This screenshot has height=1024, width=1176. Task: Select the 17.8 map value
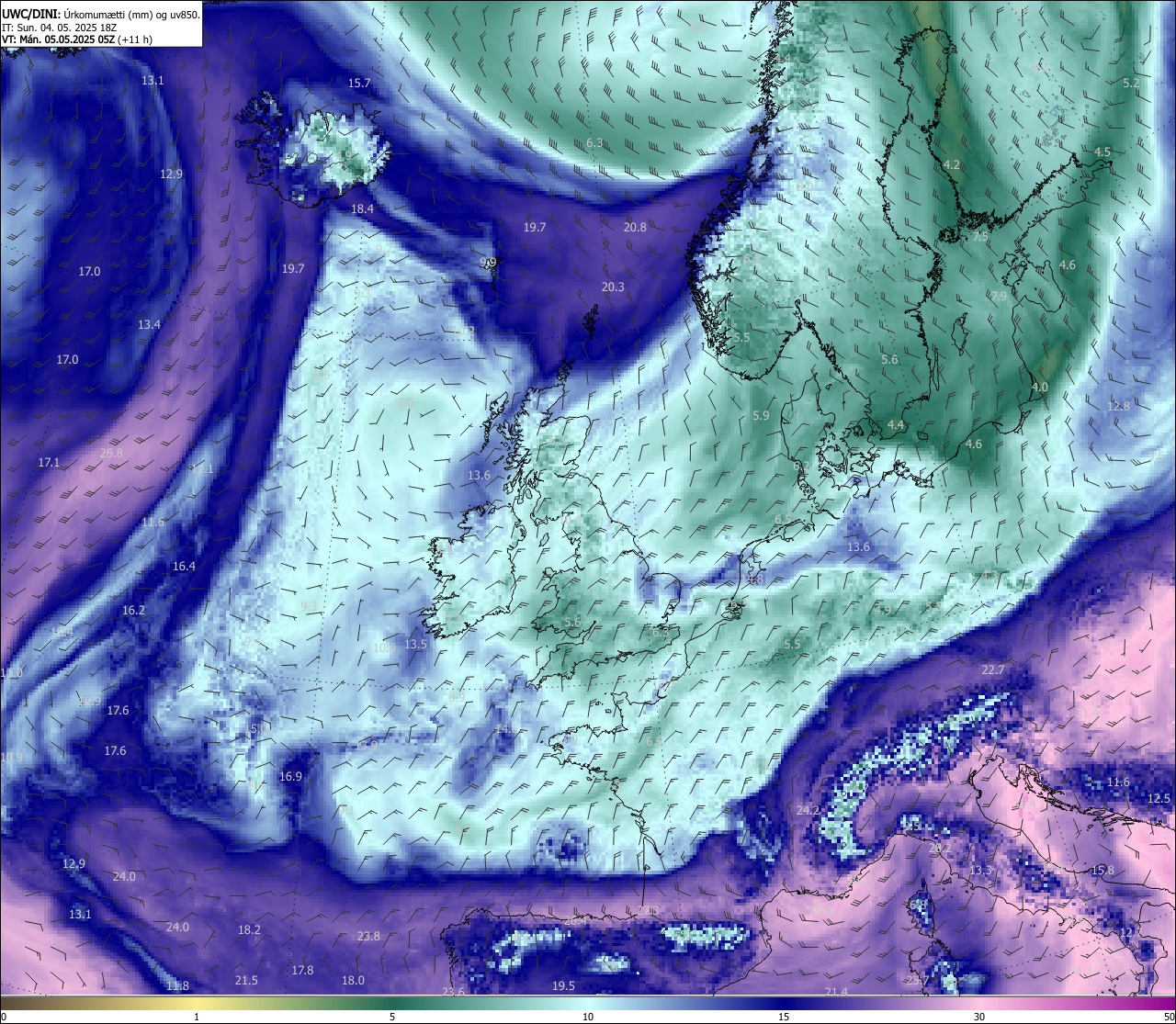pos(302,971)
